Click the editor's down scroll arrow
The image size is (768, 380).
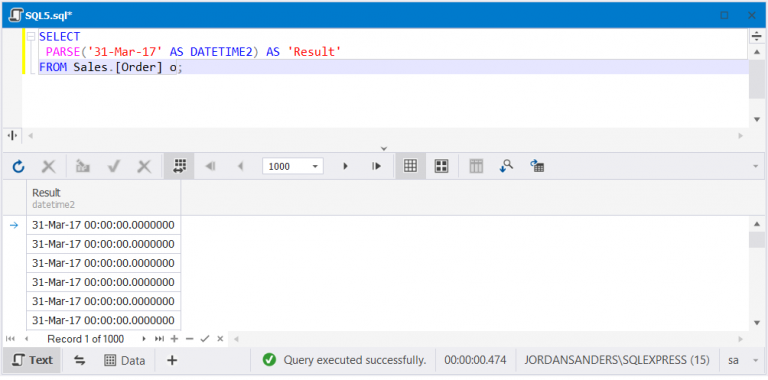point(757,119)
